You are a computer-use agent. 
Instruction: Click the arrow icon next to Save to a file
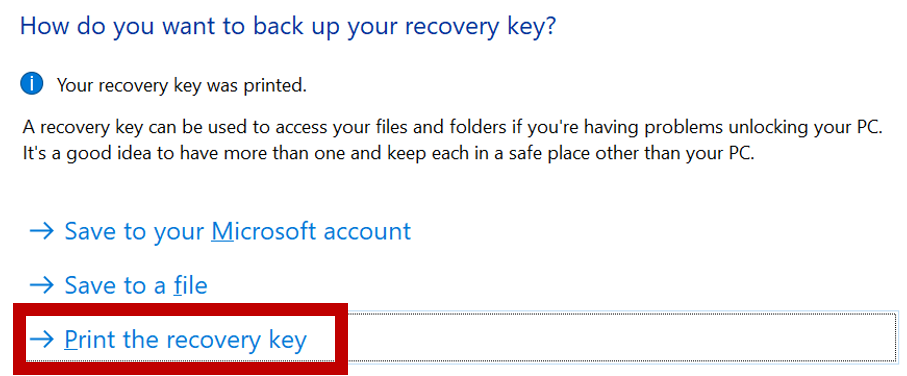click(42, 285)
